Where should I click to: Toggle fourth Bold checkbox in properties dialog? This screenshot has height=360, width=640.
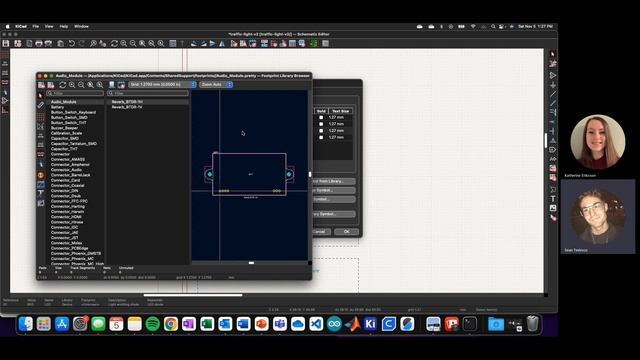pyautogui.click(x=321, y=137)
